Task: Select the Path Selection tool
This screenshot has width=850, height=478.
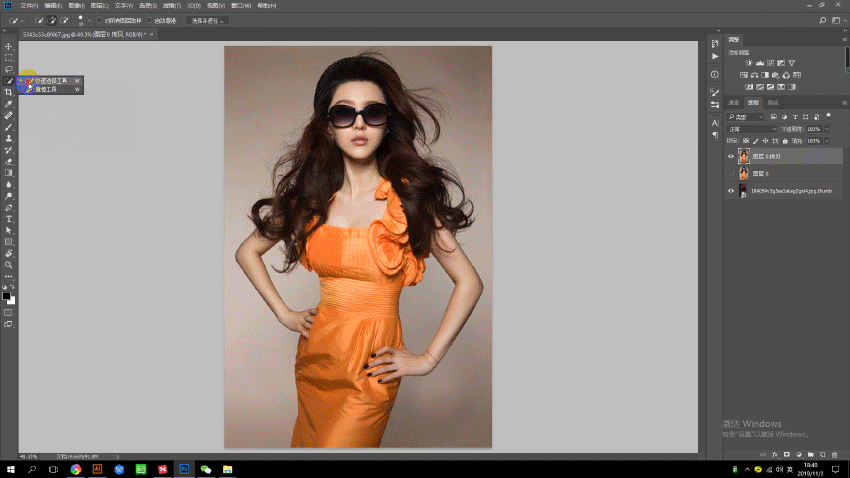Action: click(9, 230)
